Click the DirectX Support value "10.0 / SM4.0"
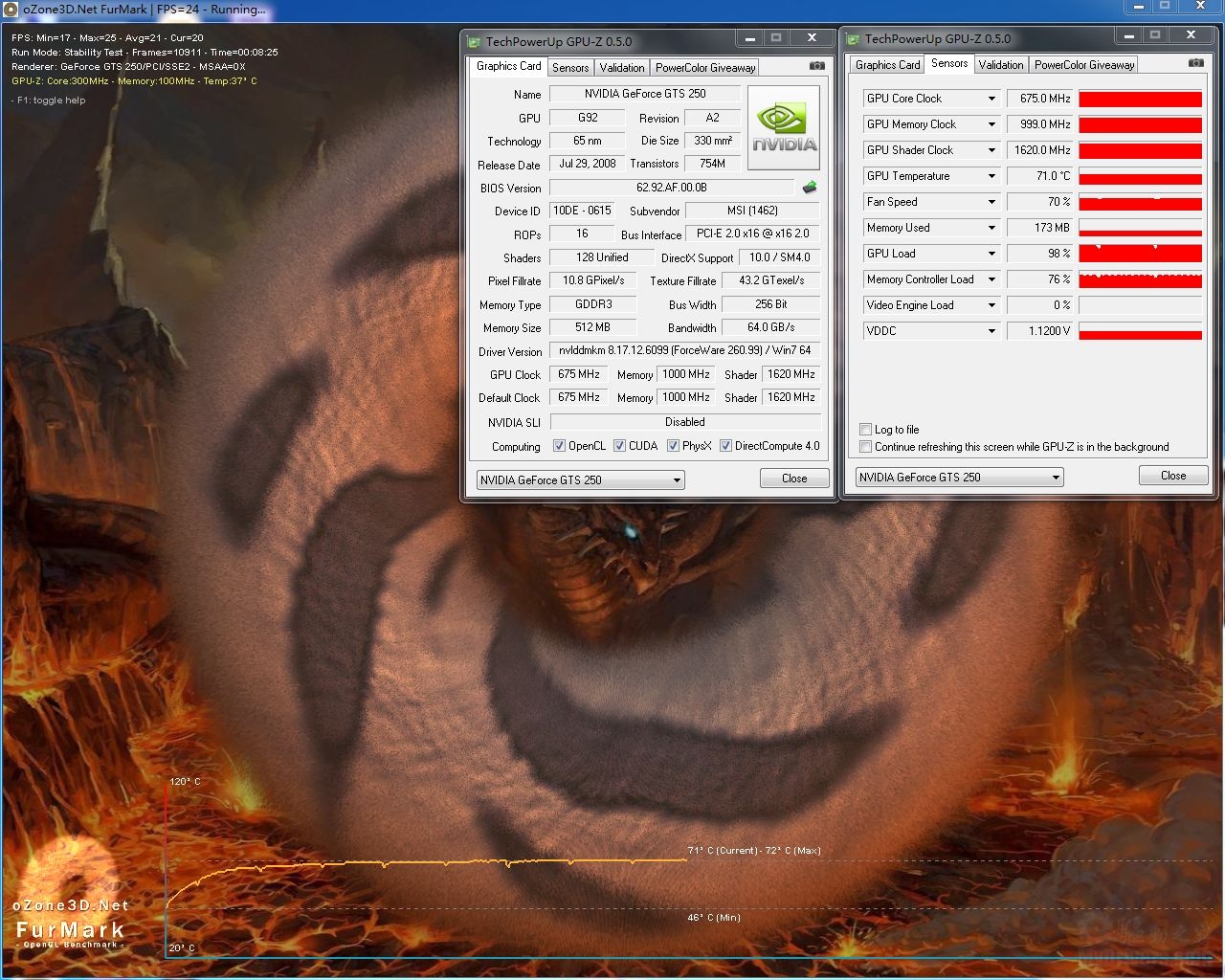The width and height of the screenshot is (1225, 980). tap(779, 257)
